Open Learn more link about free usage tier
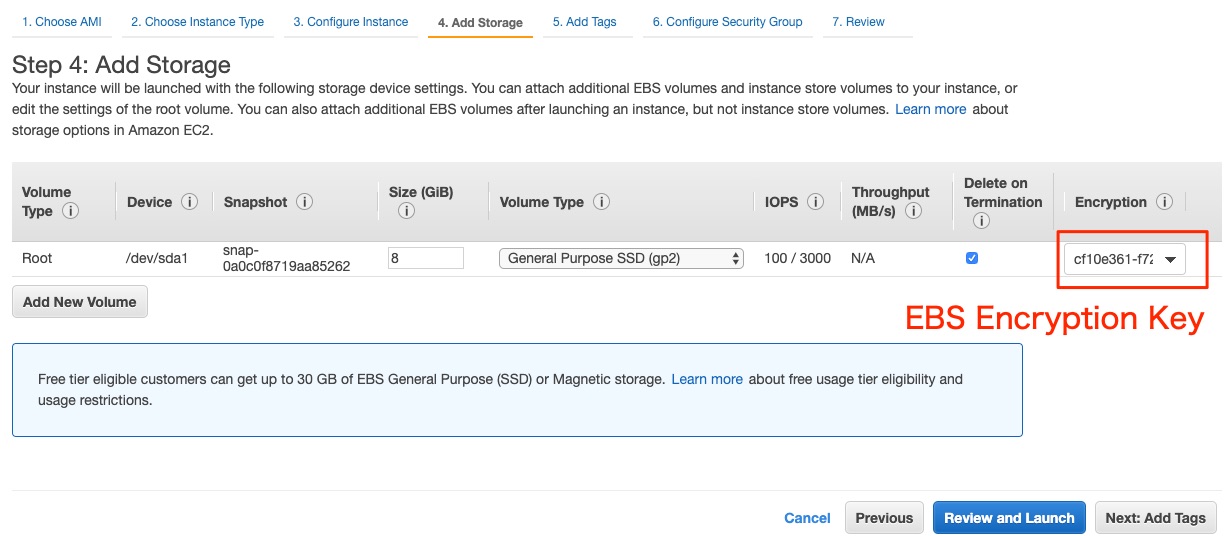 coord(707,379)
